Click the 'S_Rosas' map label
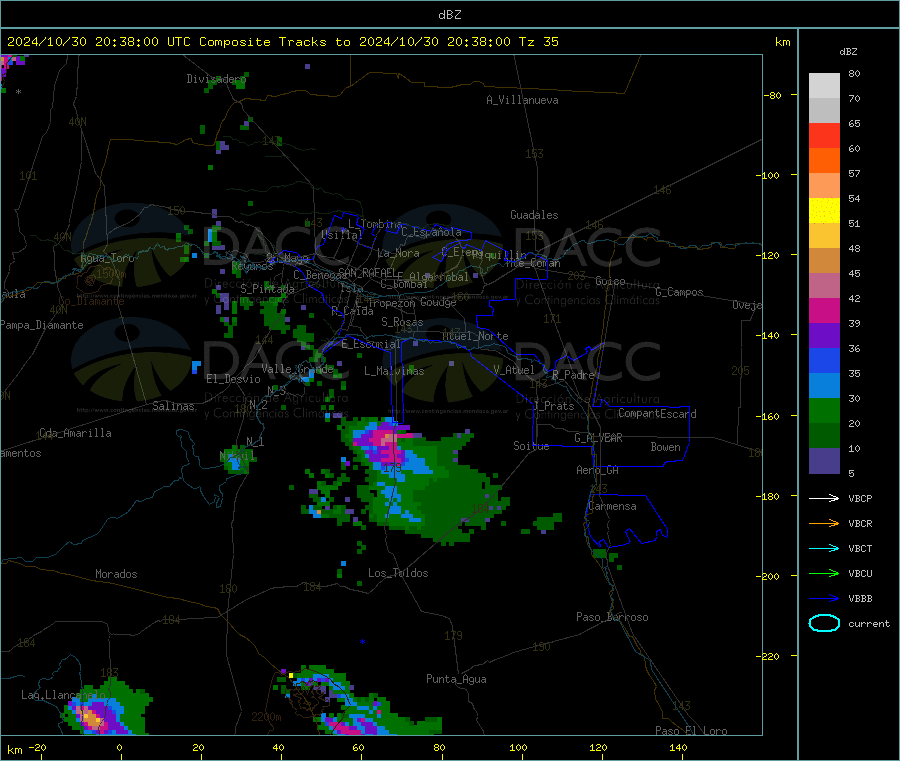This screenshot has height=761, width=900. [x=402, y=322]
